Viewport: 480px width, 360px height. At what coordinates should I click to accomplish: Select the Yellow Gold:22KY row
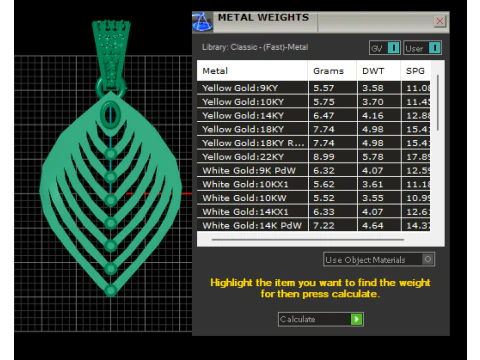[313, 157]
